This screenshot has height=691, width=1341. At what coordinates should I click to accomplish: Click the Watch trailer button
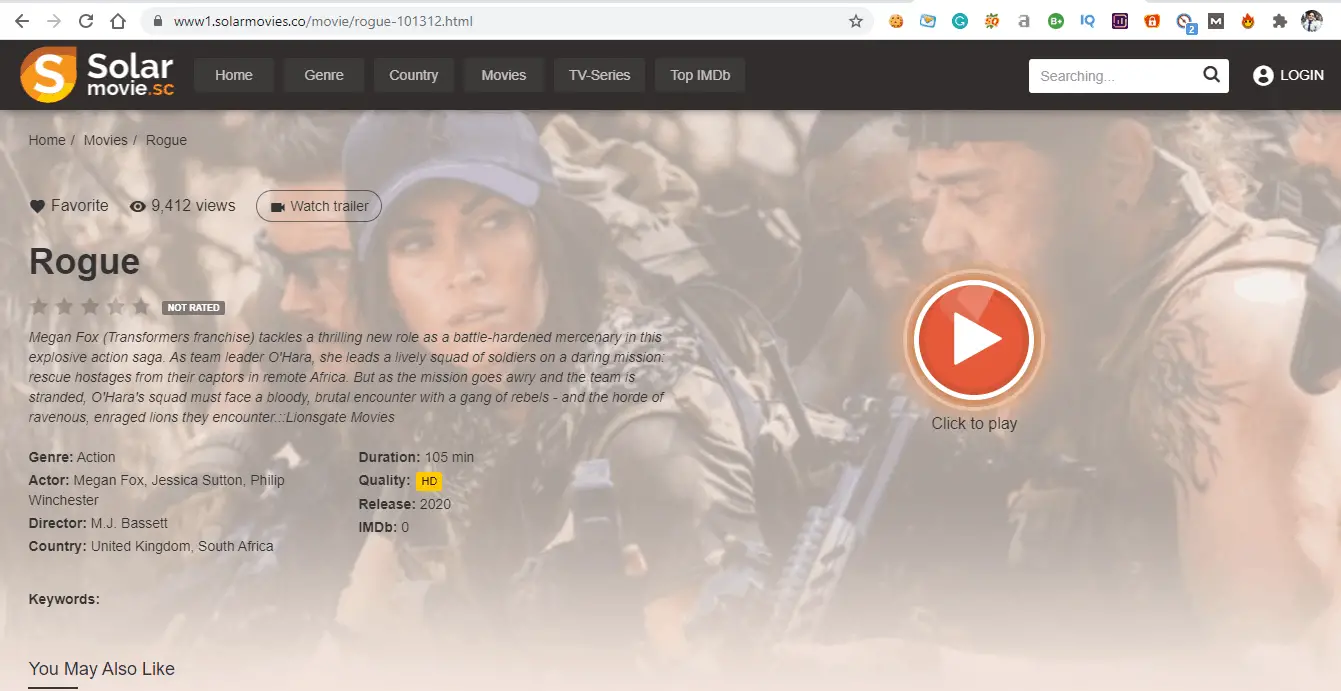point(319,206)
